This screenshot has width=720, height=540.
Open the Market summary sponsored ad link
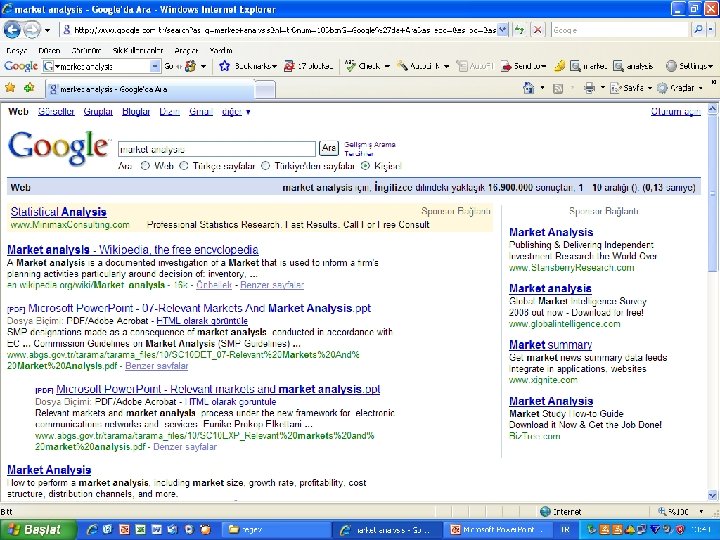point(551,345)
